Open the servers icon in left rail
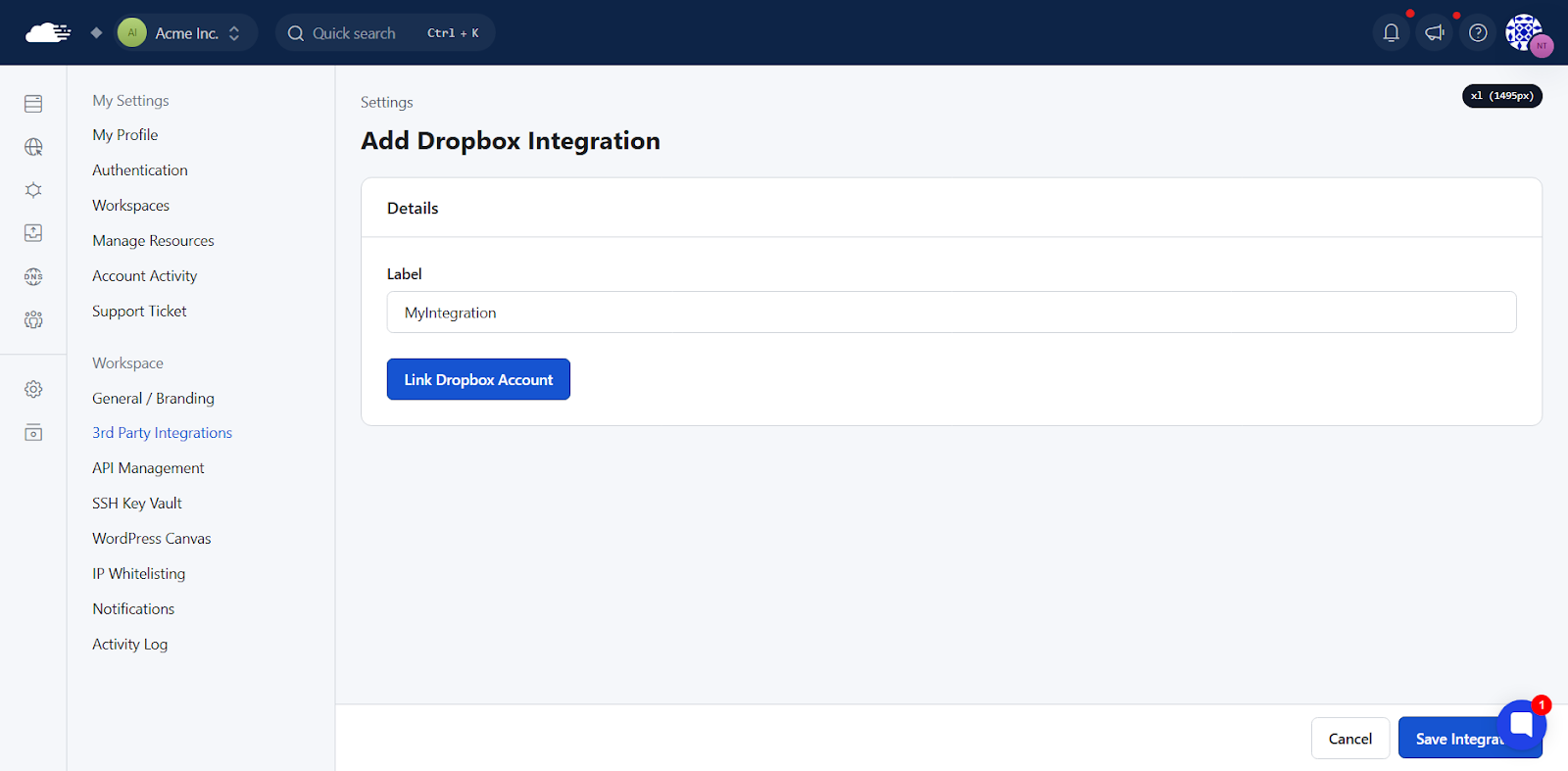The image size is (1568, 771). click(33, 104)
